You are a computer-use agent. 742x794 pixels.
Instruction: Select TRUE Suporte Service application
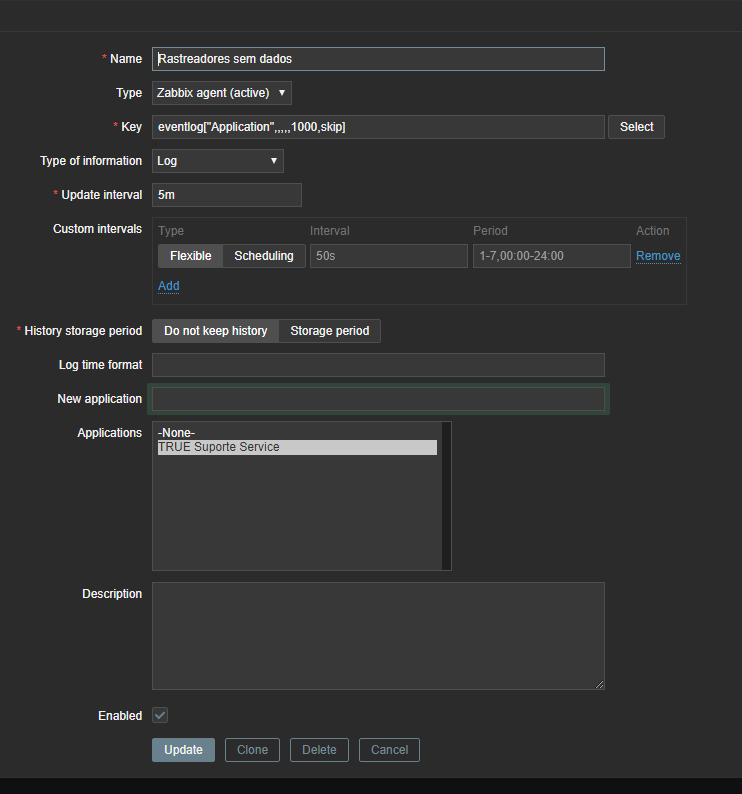296,447
